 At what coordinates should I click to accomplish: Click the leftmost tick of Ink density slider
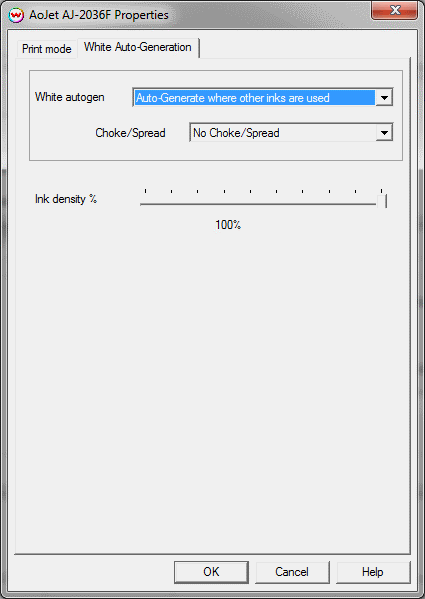[145, 191]
